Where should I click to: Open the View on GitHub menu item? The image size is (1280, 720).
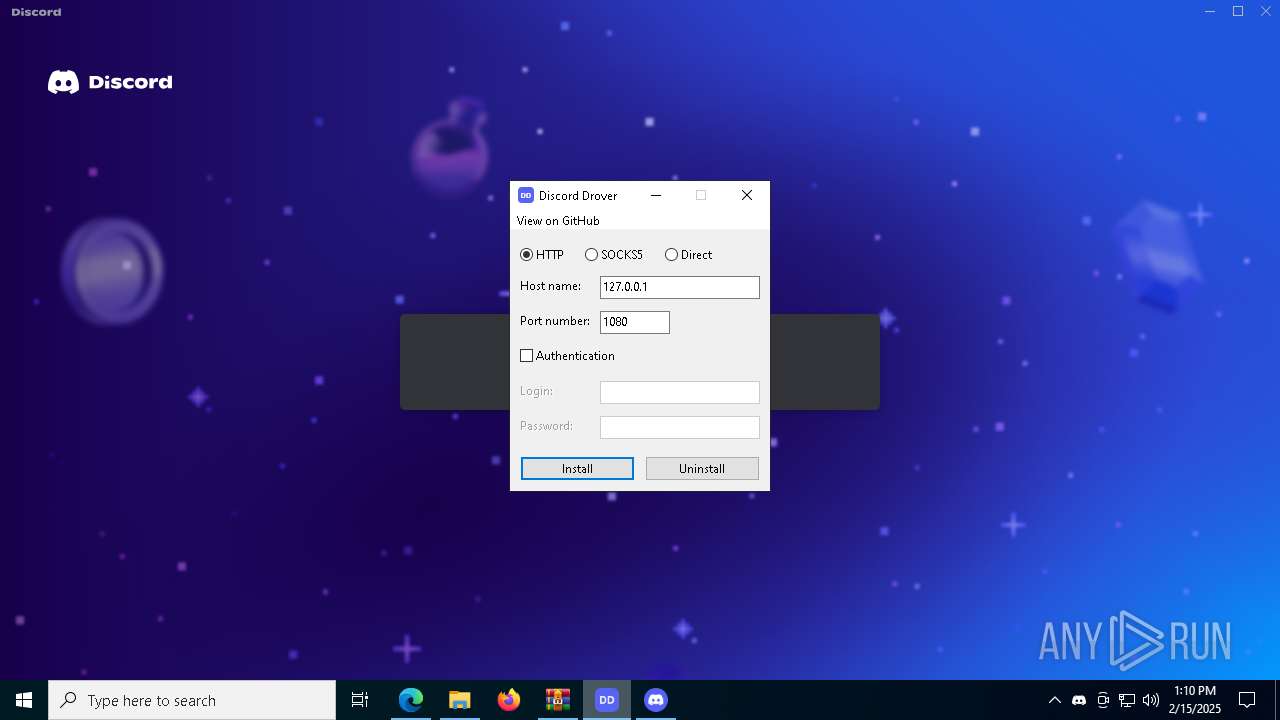(558, 221)
